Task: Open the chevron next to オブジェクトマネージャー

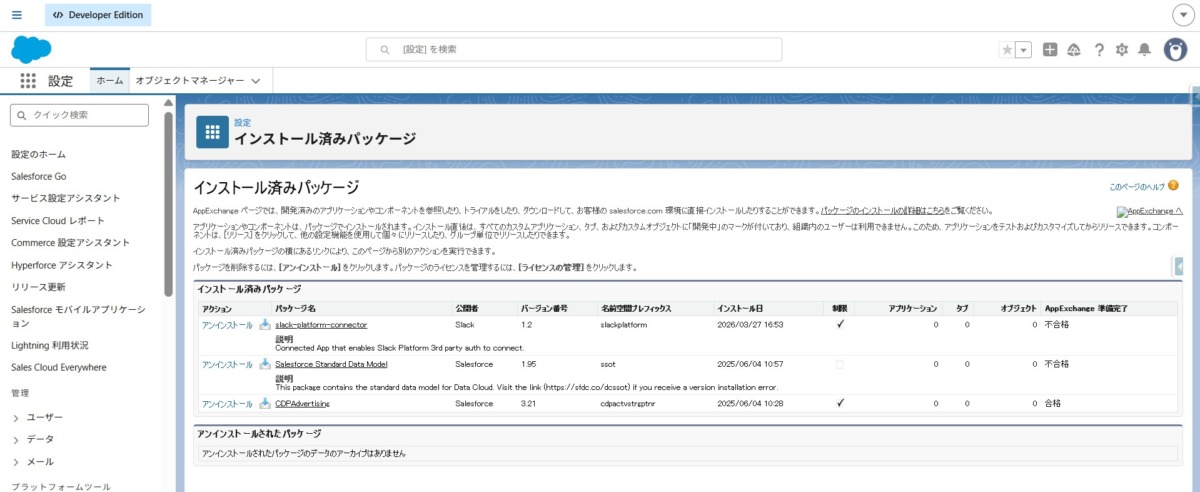Action: pos(256,81)
